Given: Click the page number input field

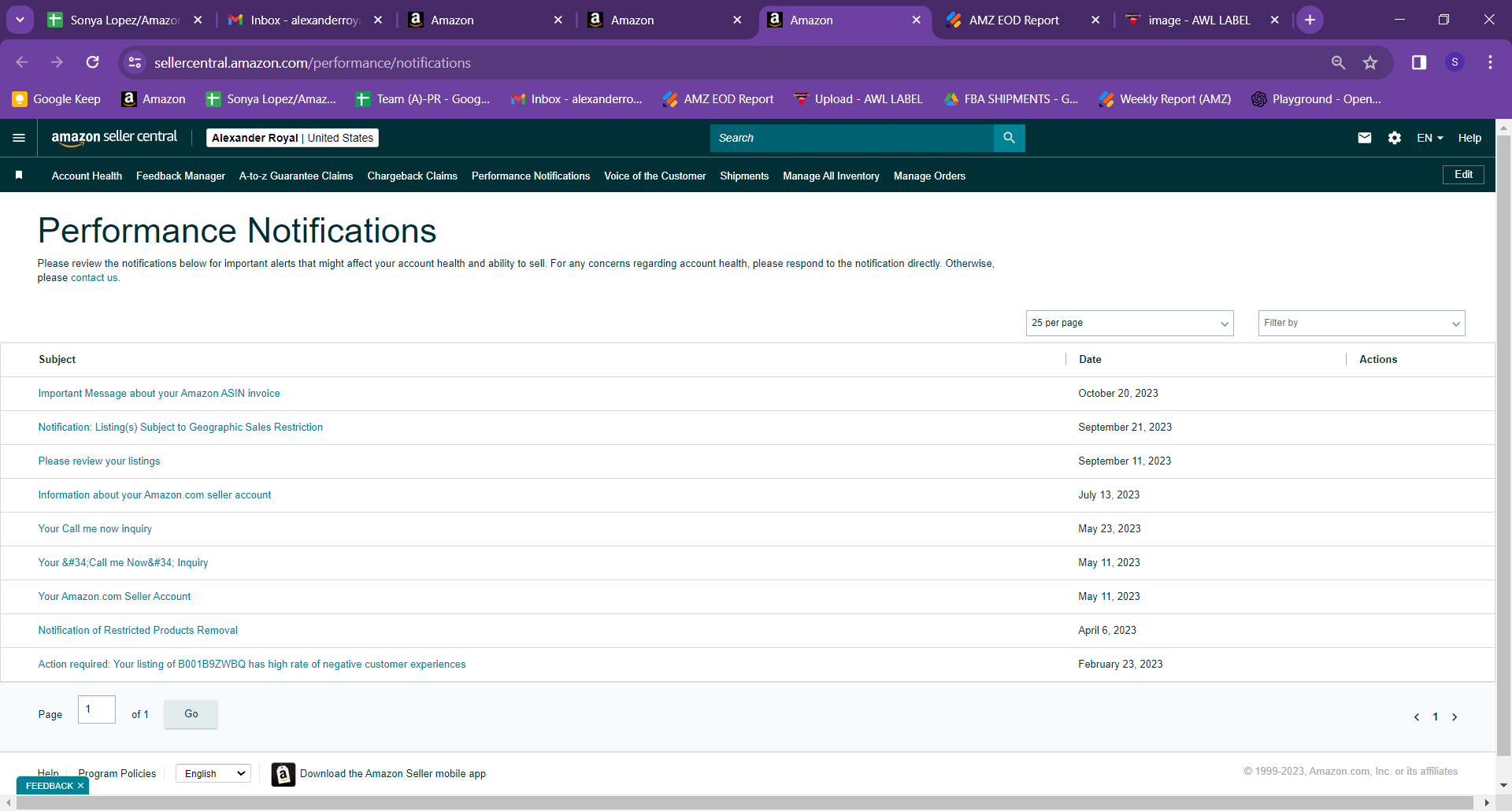Looking at the screenshot, I should point(97,709).
